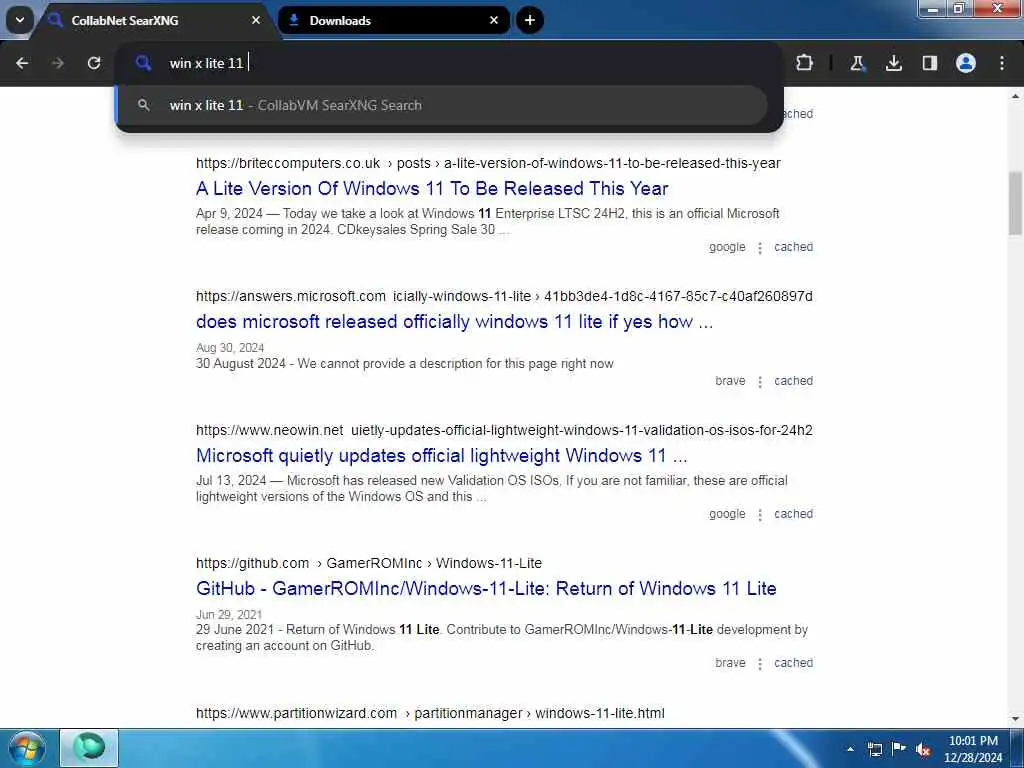This screenshot has height=768, width=1024.
Task: Click the neowin.net result URL
Action: [x=504, y=430]
